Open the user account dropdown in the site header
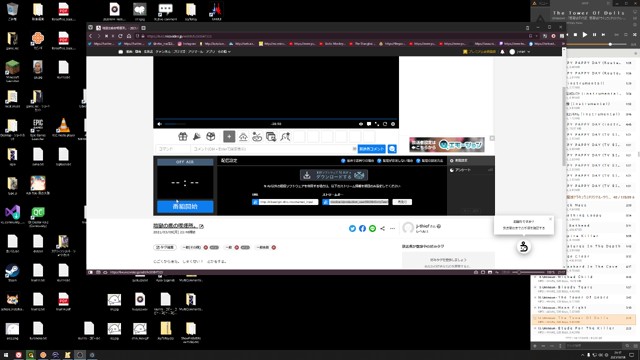 point(520,52)
